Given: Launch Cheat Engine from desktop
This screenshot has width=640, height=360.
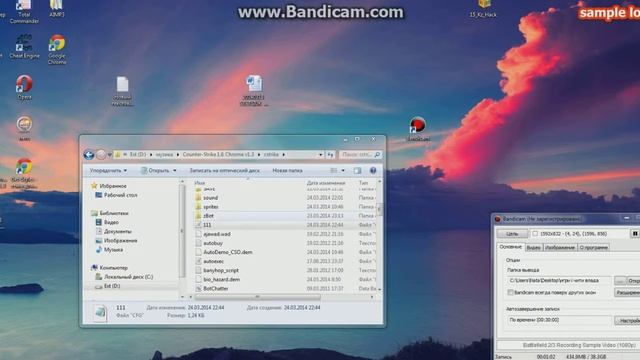Looking at the screenshot, I should click(24, 47).
